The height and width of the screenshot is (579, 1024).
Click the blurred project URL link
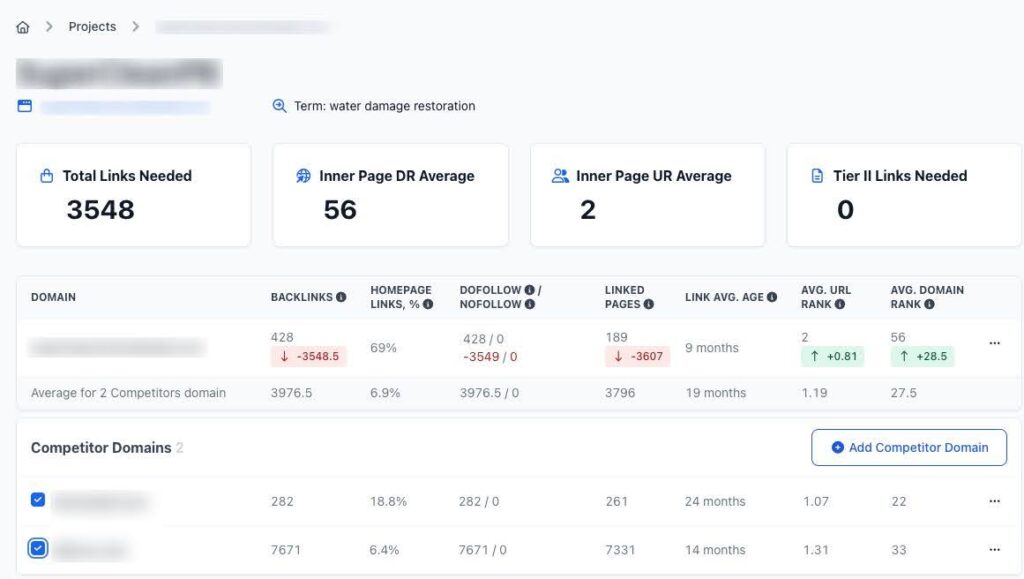pos(125,107)
